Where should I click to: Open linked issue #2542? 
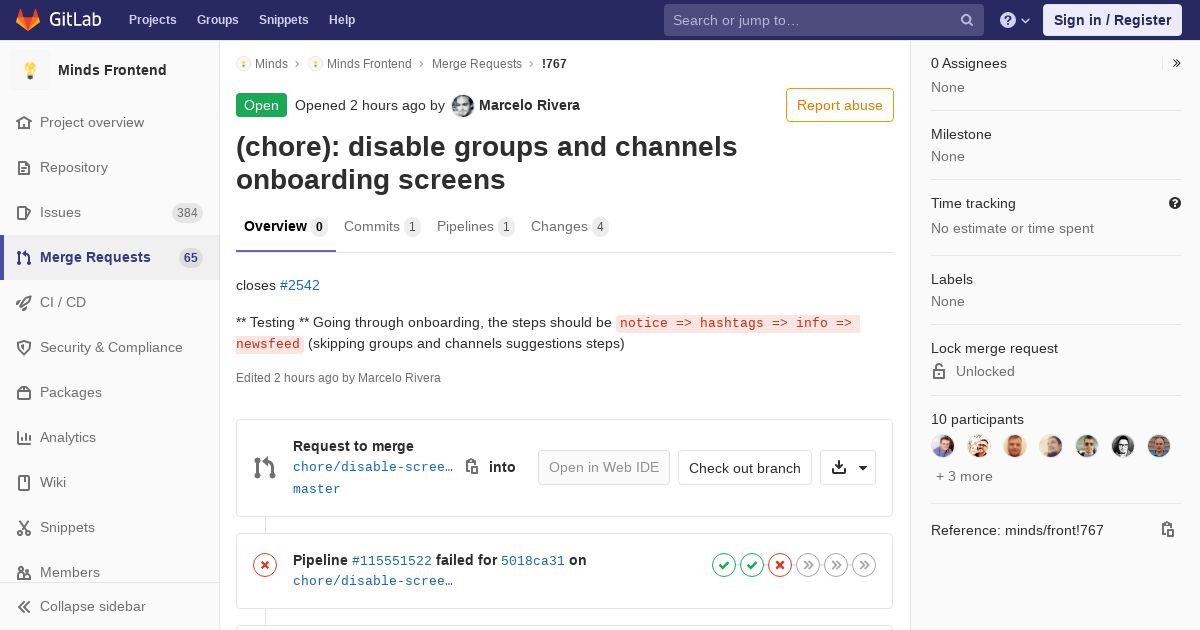click(x=300, y=285)
